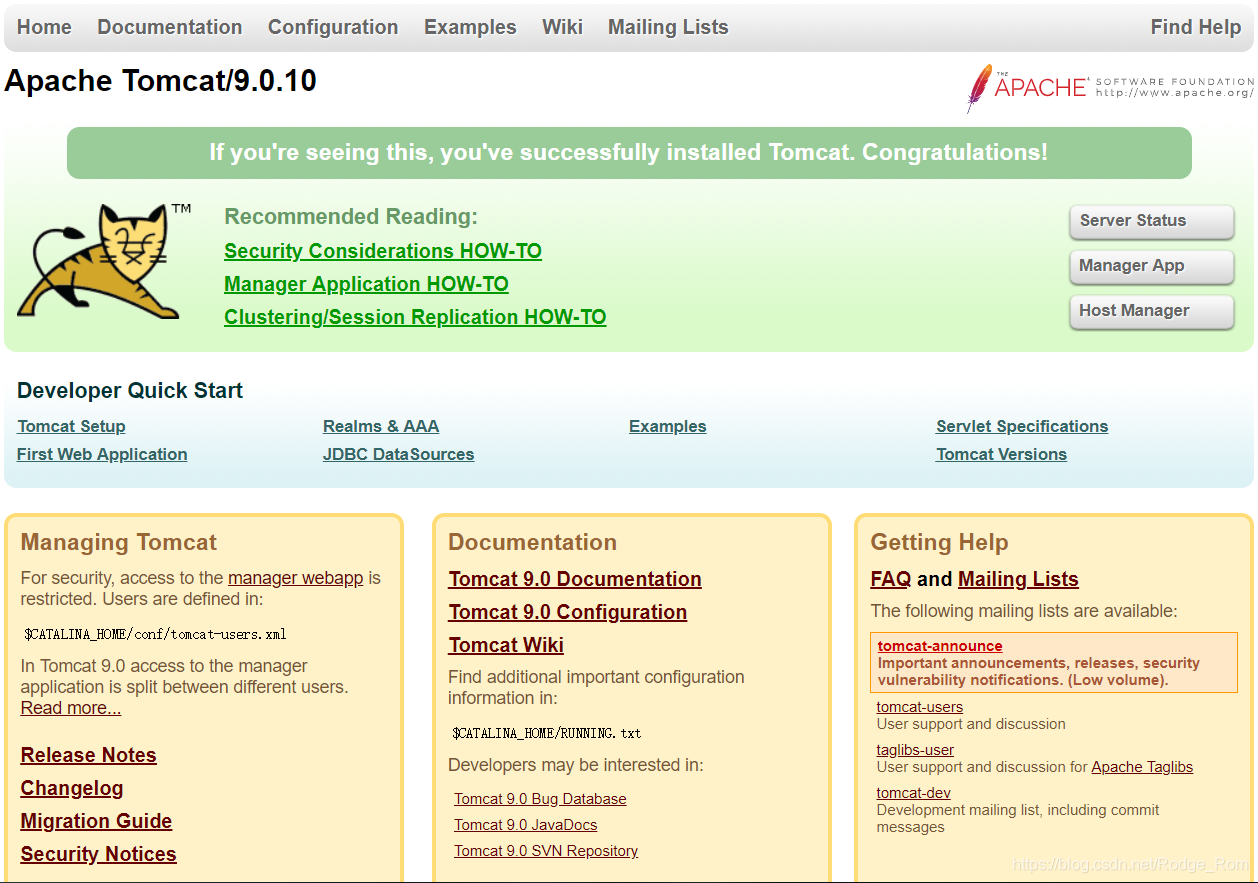Screen dimensions: 1258x883
Task: Open the Security Notices link
Action: coord(98,854)
